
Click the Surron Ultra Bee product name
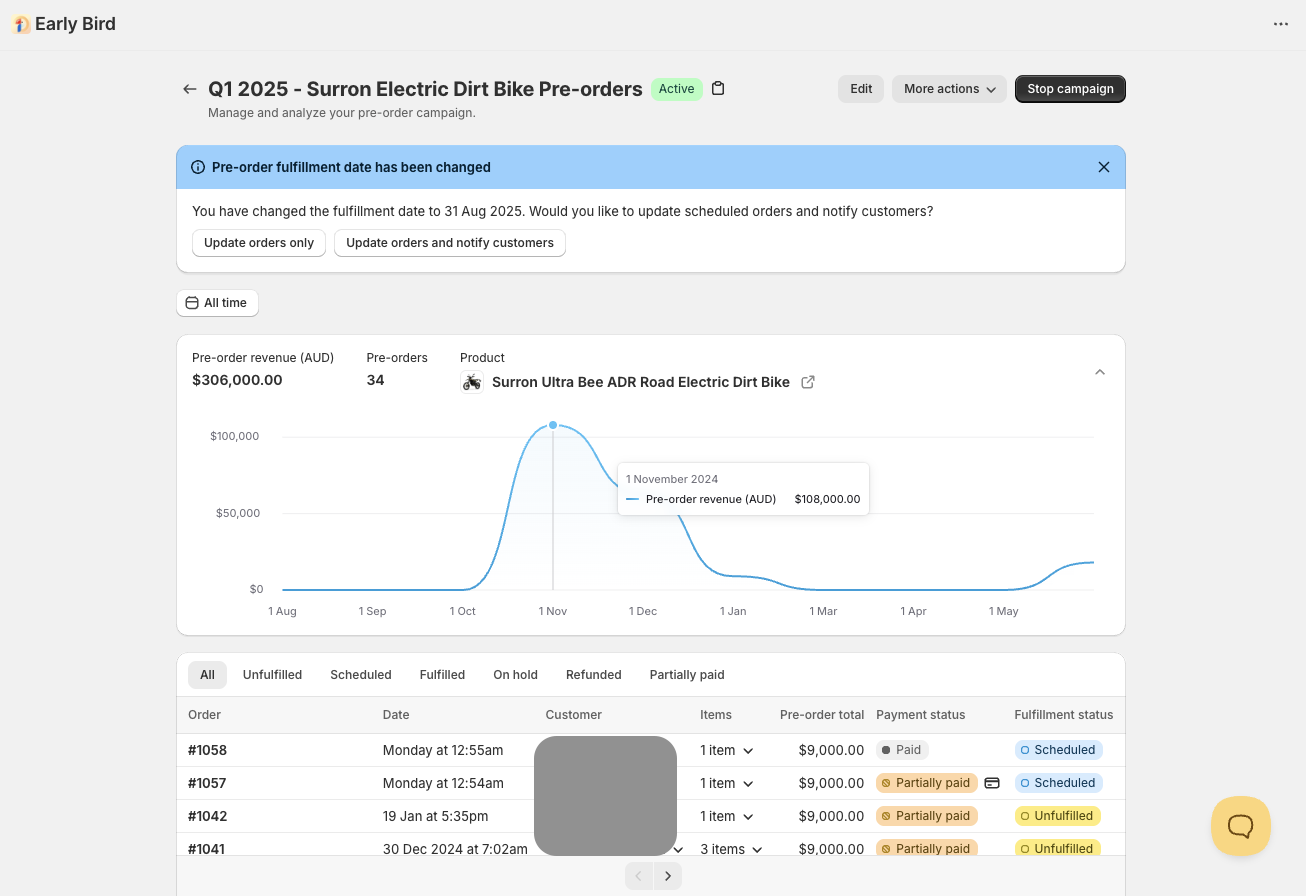click(x=641, y=382)
